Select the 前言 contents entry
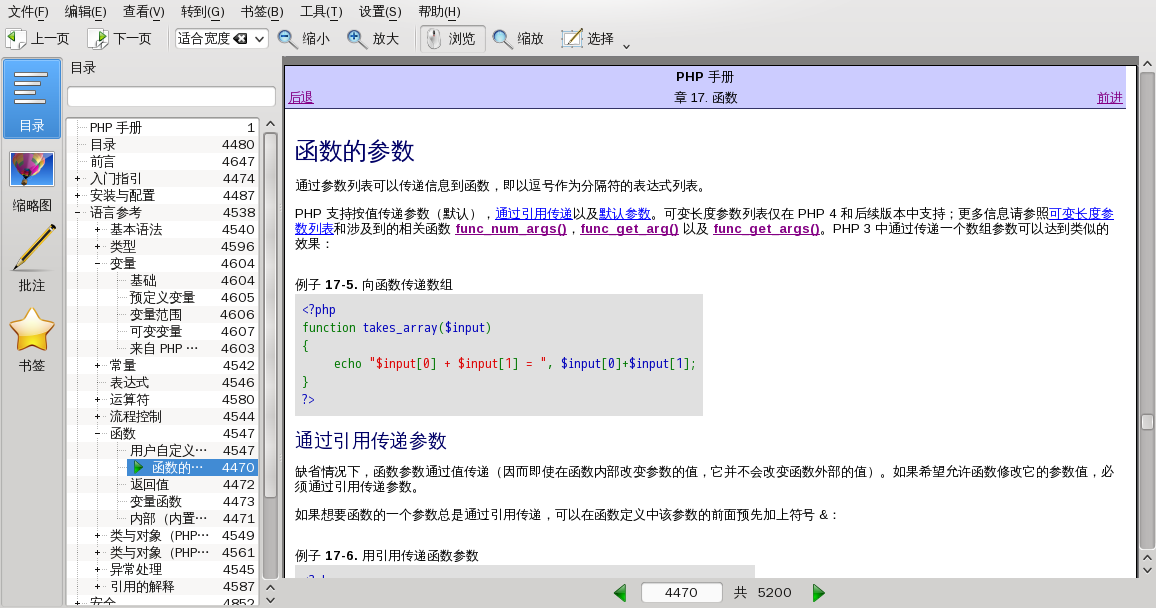1156x608 pixels. point(102,161)
